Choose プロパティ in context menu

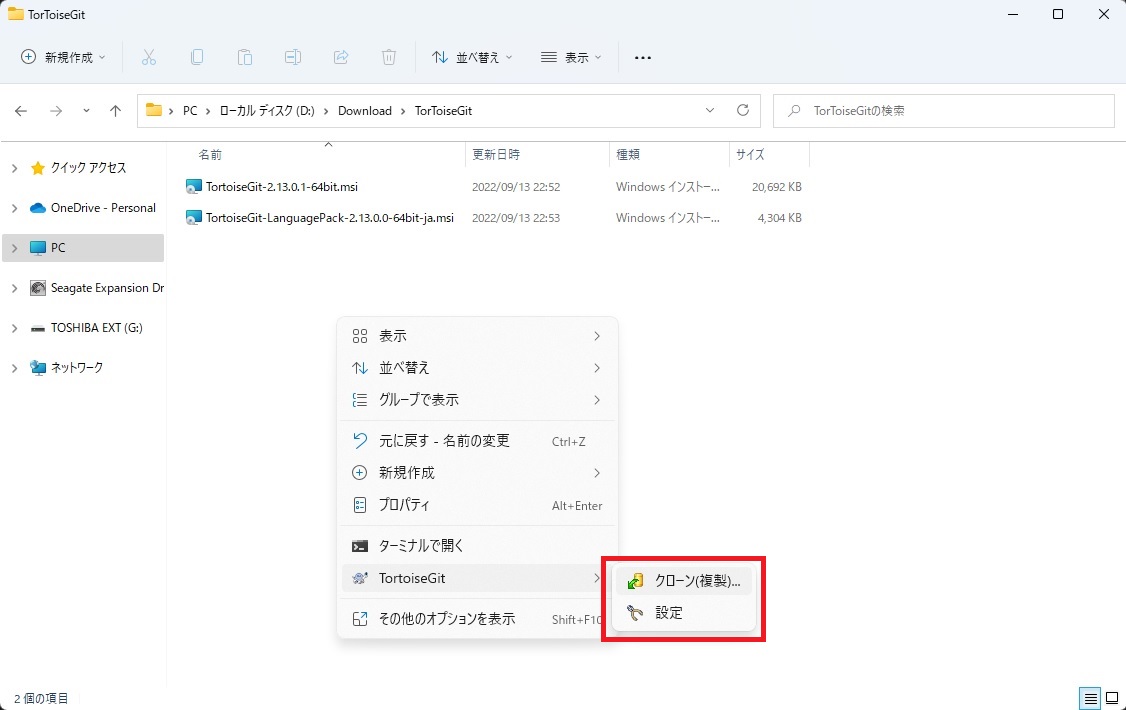(477, 505)
